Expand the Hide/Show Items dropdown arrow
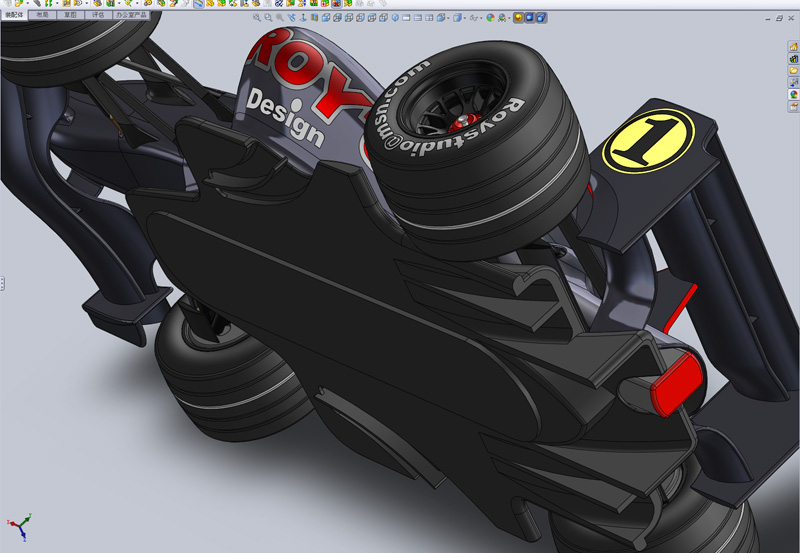 click(481, 18)
